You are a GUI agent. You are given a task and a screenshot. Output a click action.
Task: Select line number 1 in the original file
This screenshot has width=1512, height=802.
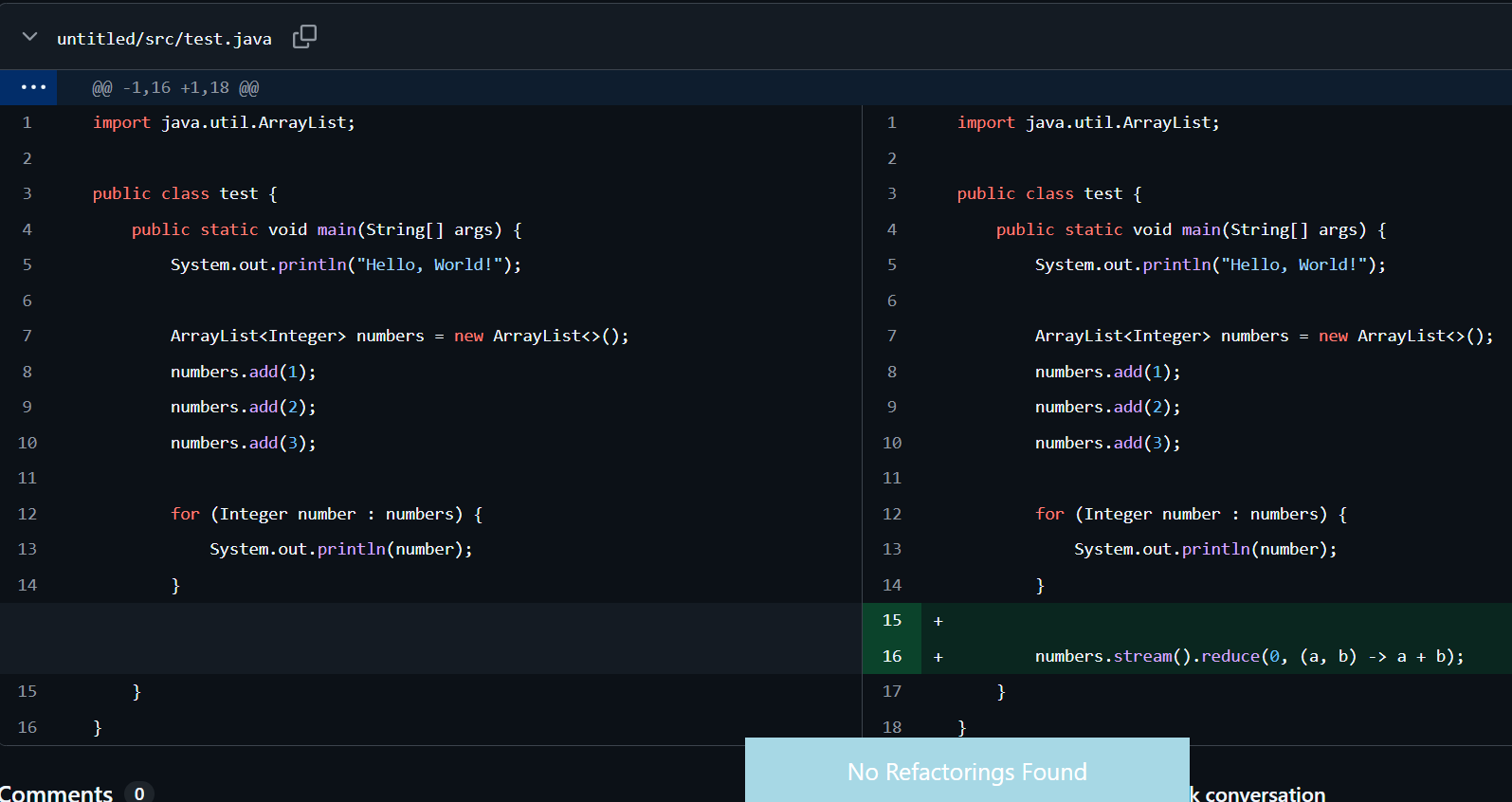(x=27, y=122)
